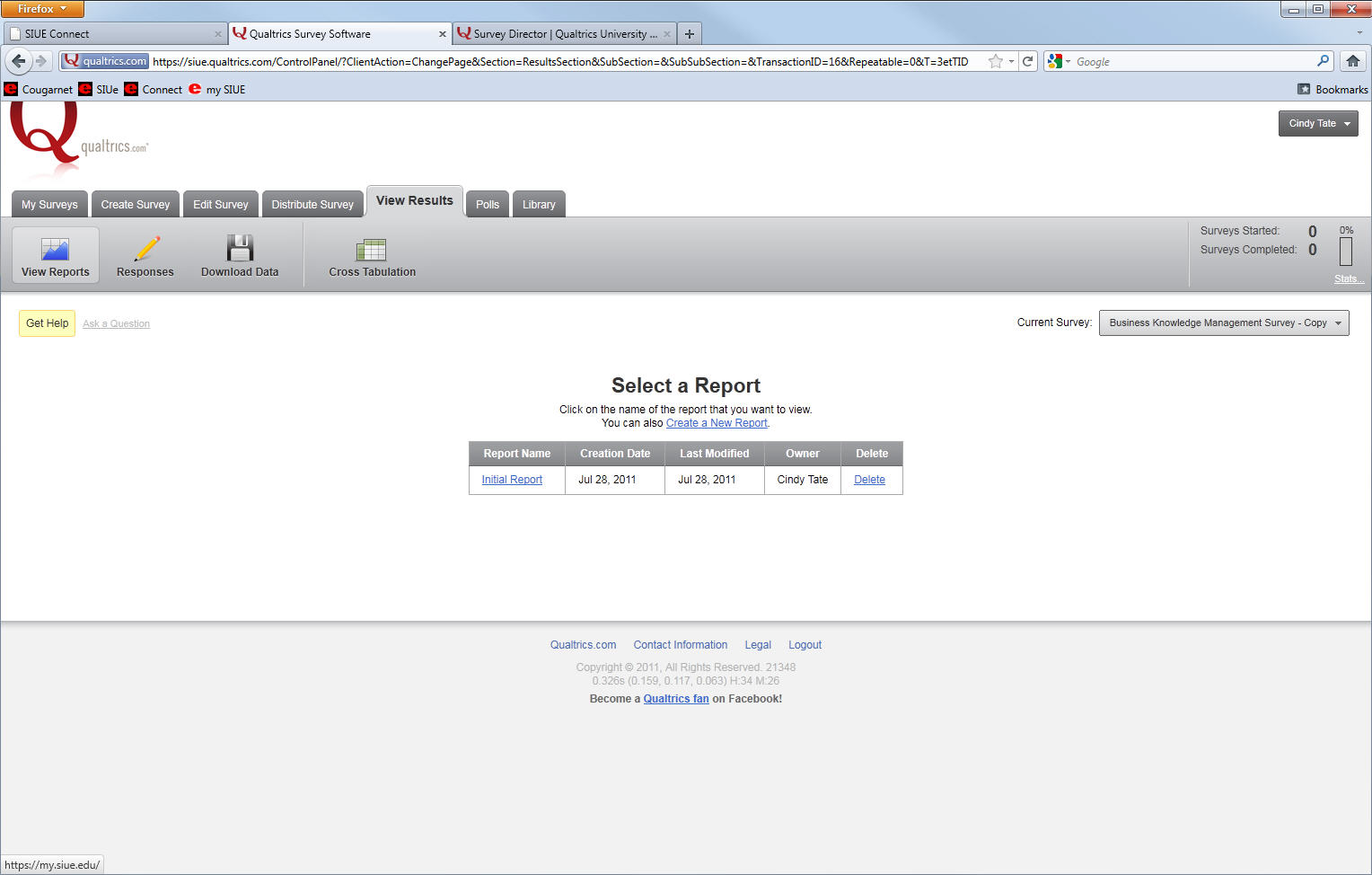The height and width of the screenshot is (875, 1372).
Task: Click the browser Home icon
Action: pyautogui.click(x=1352, y=61)
